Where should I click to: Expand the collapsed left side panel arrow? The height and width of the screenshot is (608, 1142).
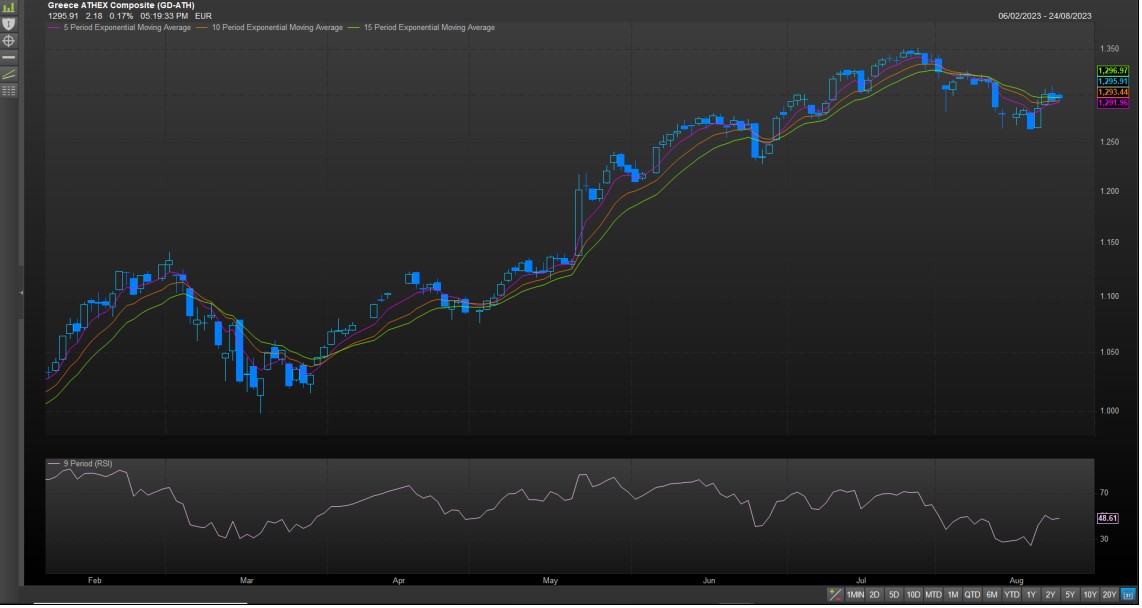(21, 293)
